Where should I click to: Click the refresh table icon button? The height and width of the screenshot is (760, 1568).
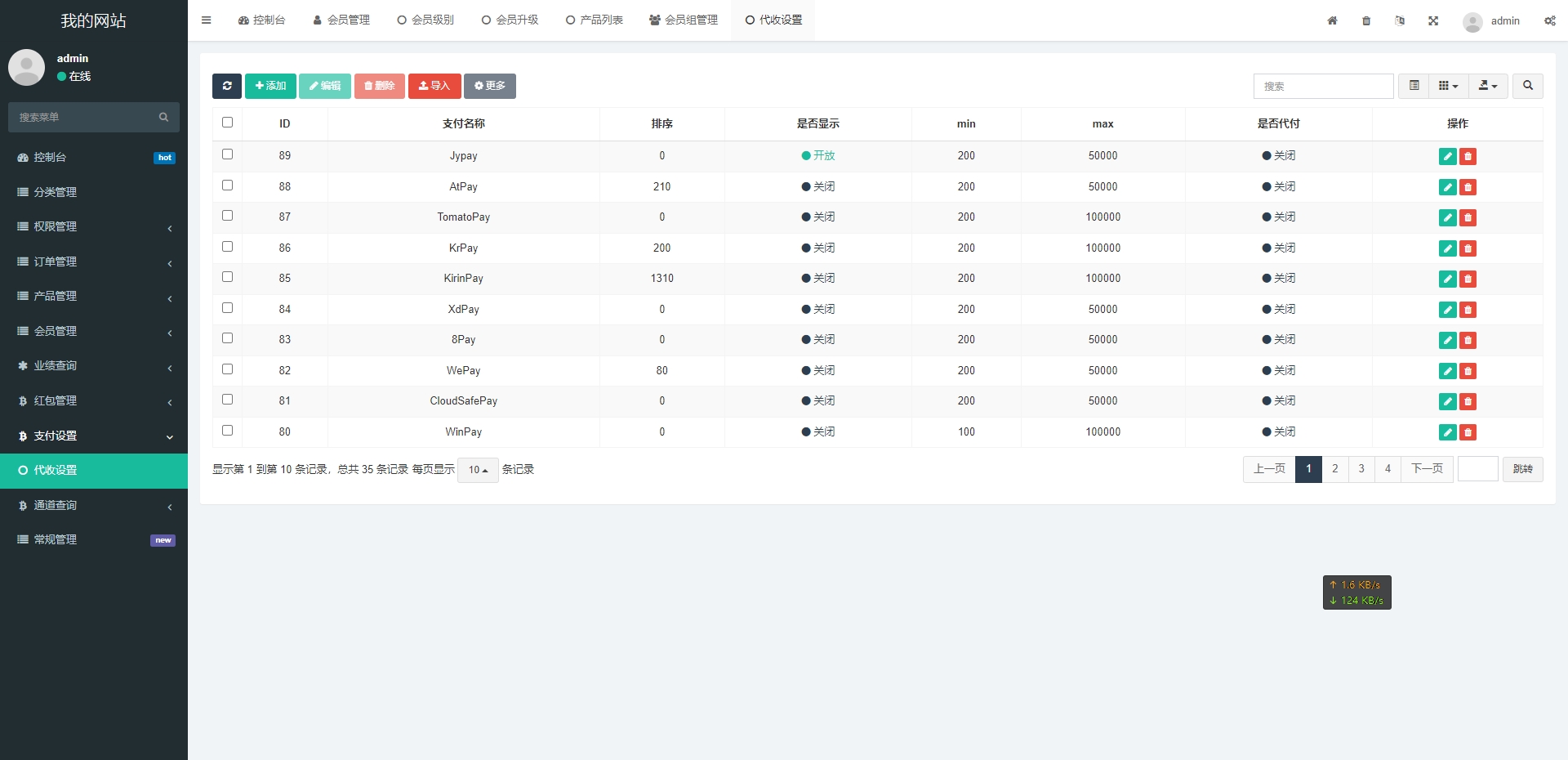pos(227,86)
